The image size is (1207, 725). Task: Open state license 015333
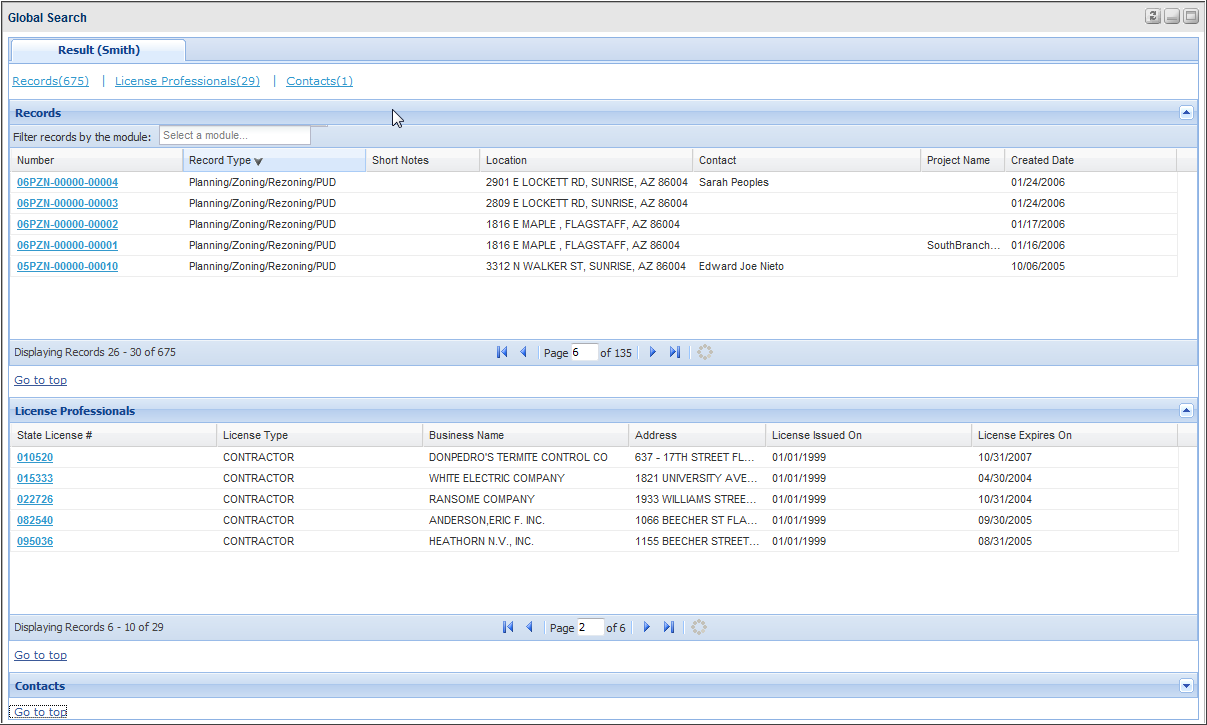(x=35, y=478)
